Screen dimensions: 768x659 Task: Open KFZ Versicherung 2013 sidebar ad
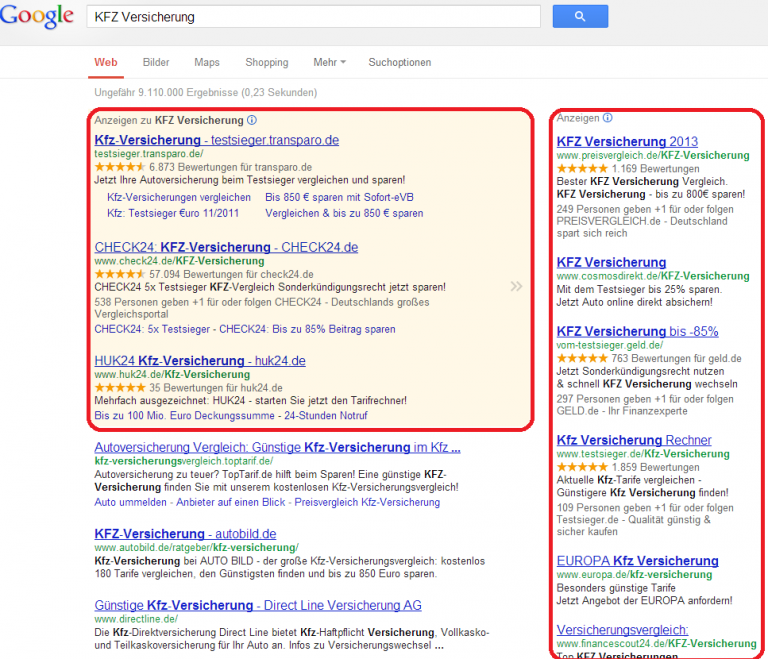[627, 142]
